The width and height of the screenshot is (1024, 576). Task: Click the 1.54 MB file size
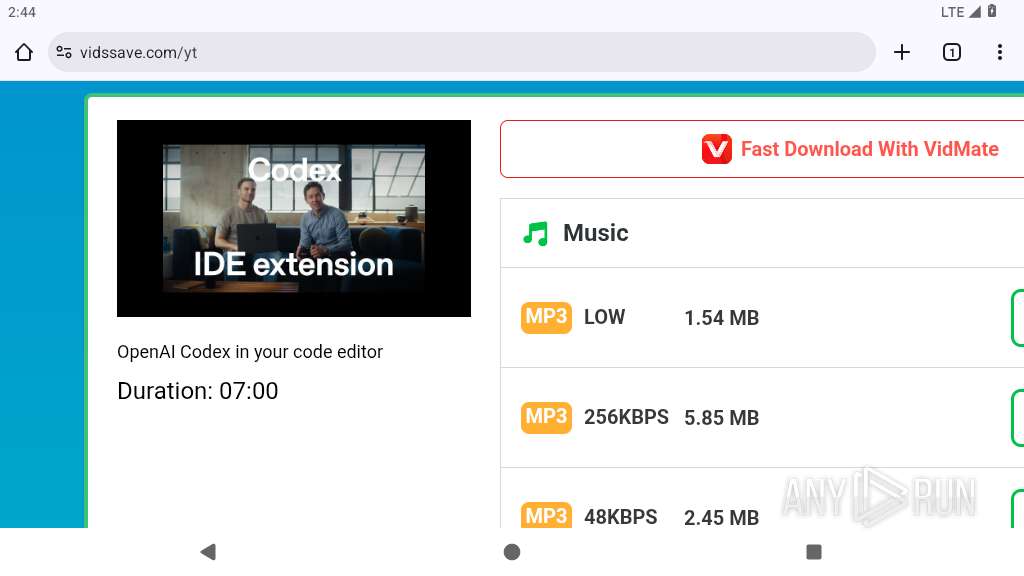721,318
